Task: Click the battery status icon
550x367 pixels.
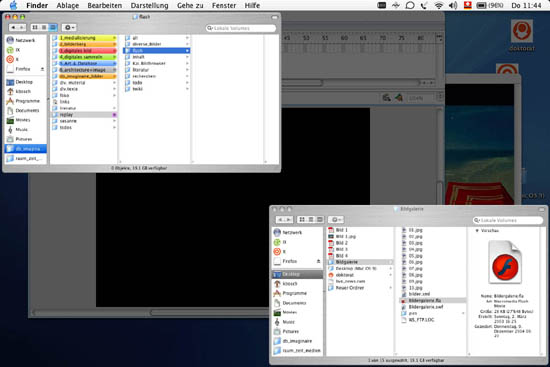Action: click(482, 5)
